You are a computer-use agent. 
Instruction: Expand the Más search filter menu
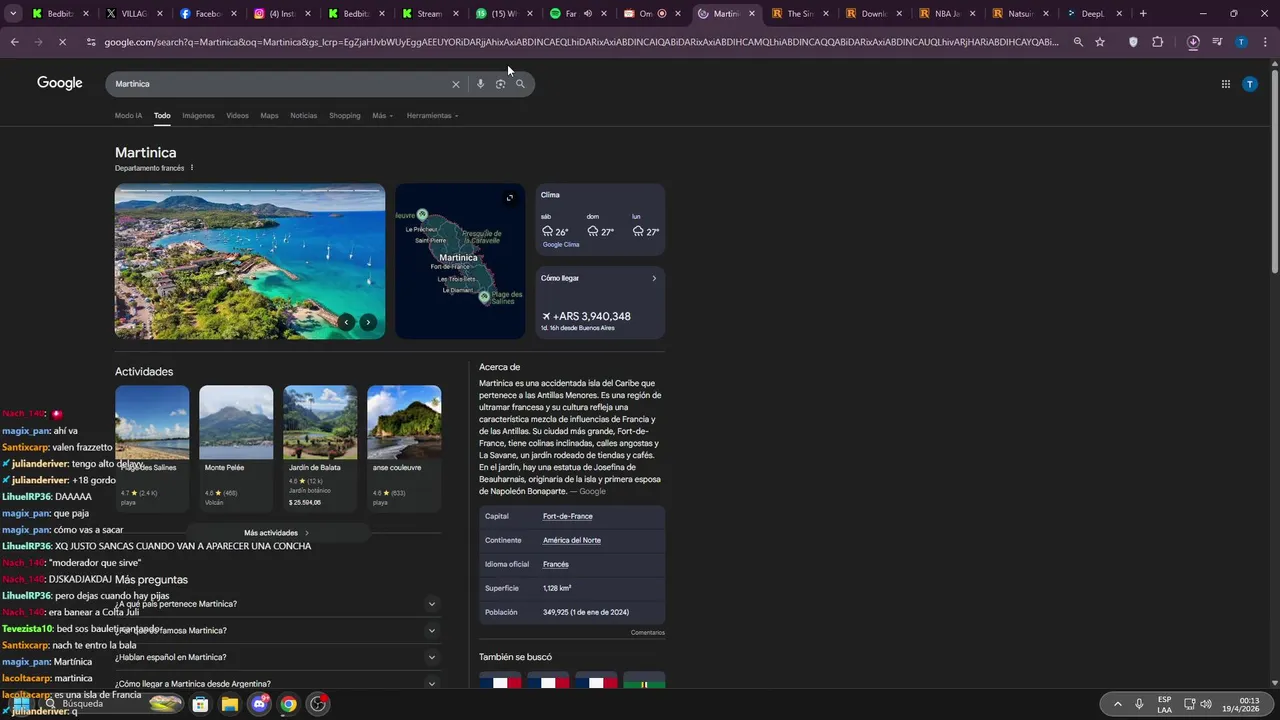pos(382,115)
